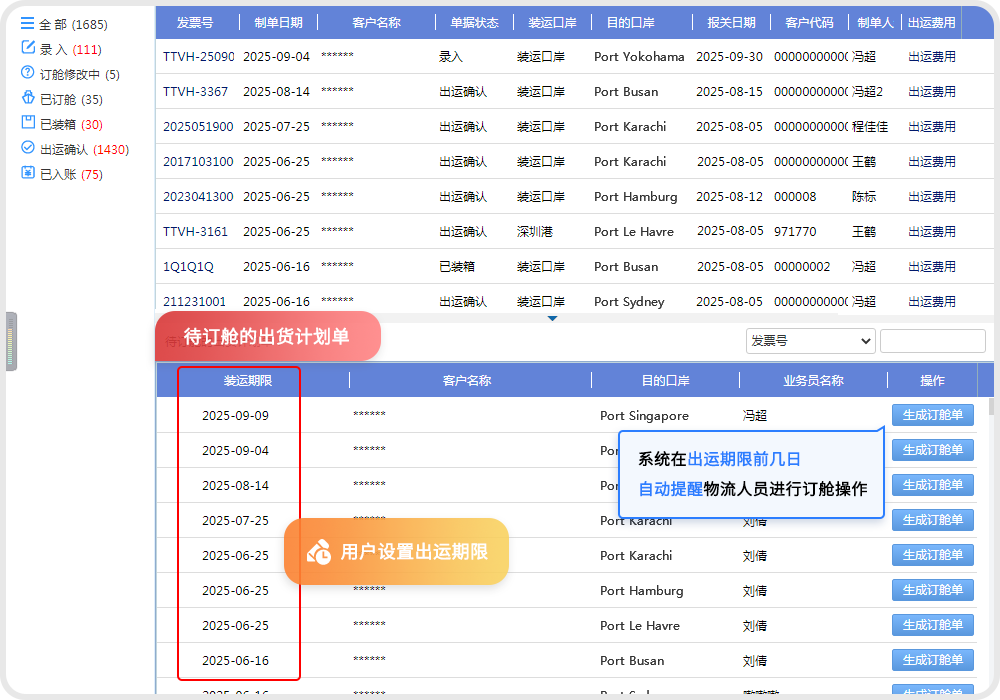Click the 录入 edit icon

coord(28,47)
